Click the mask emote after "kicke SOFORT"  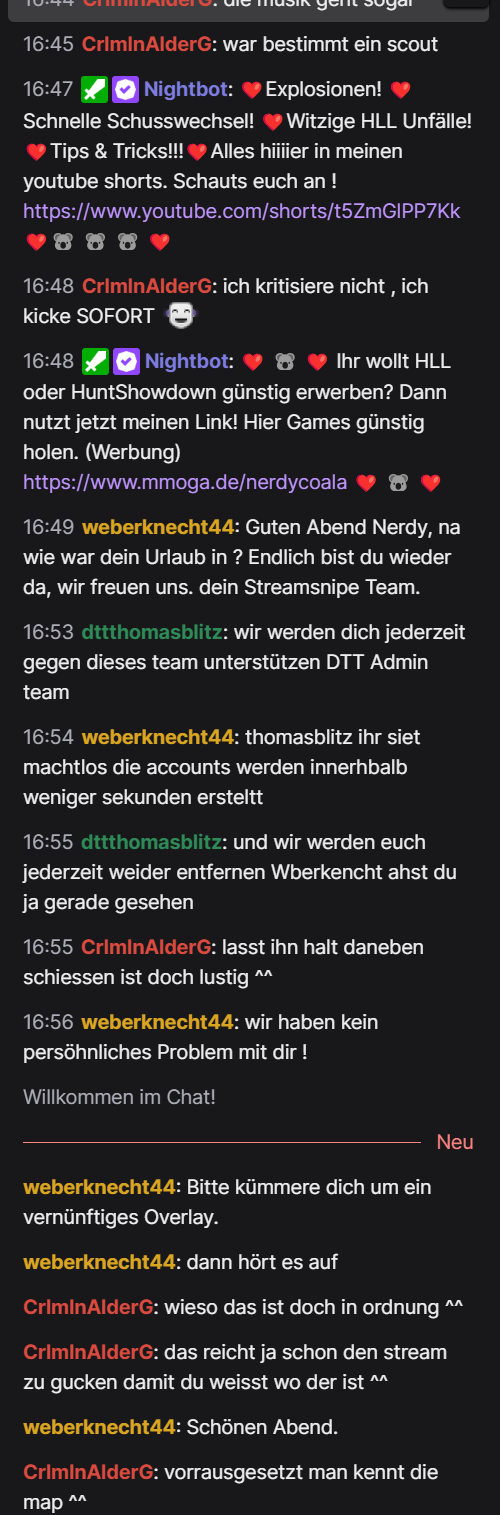pos(180,317)
